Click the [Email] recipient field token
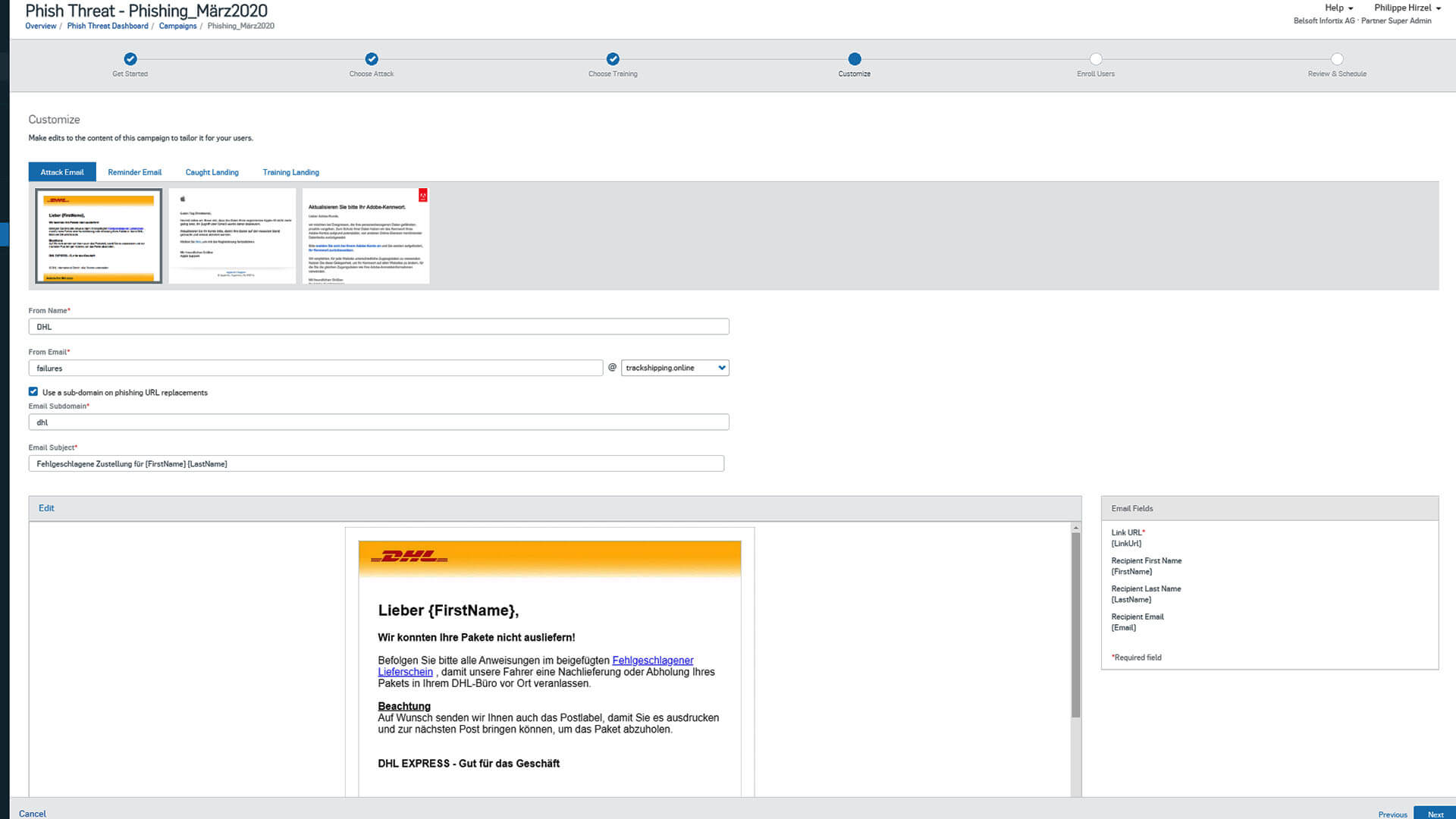This screenshot has width=1456, height=819. pyautogui.click(x=1124, y=628)
